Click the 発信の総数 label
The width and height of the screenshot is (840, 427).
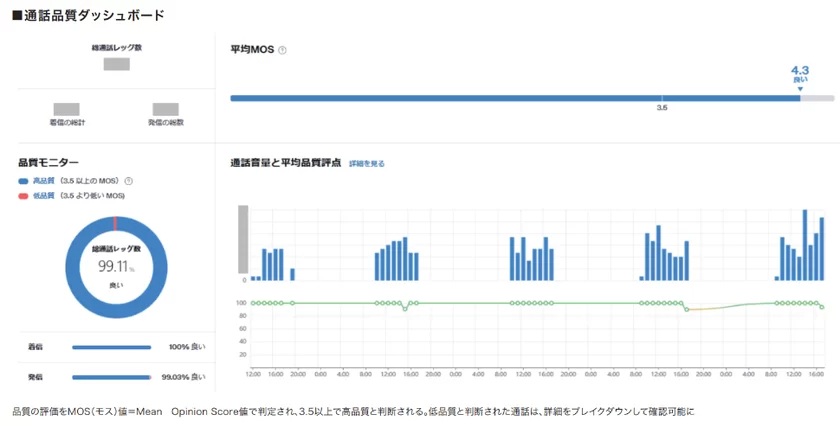pos(166,123)
